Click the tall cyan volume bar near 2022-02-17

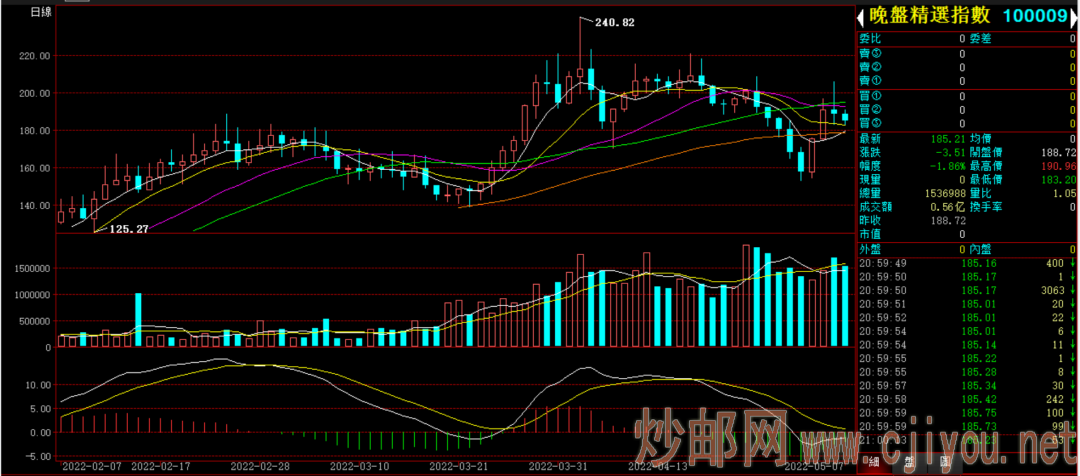click(138, 320)
